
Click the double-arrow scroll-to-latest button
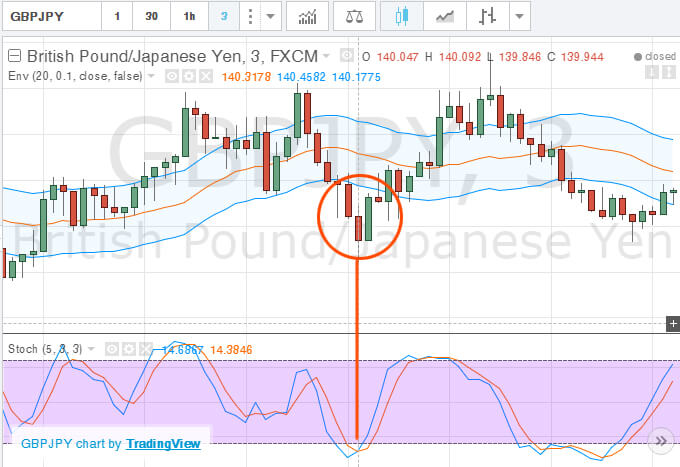coord(661,441)
